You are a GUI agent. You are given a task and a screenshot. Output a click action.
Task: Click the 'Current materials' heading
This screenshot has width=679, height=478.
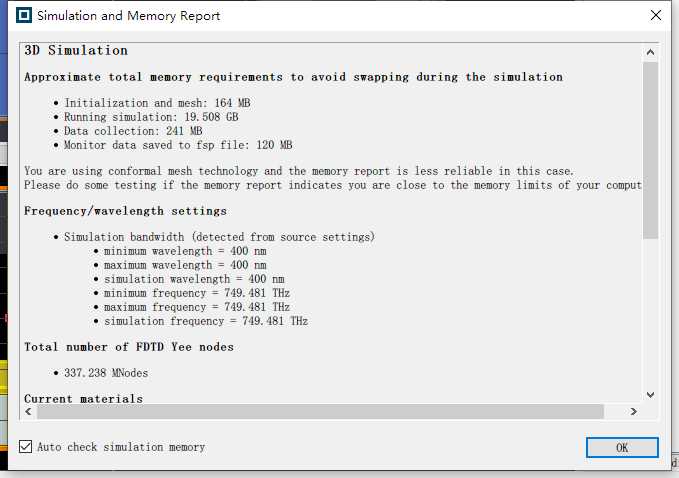click(x=83, y=398)
